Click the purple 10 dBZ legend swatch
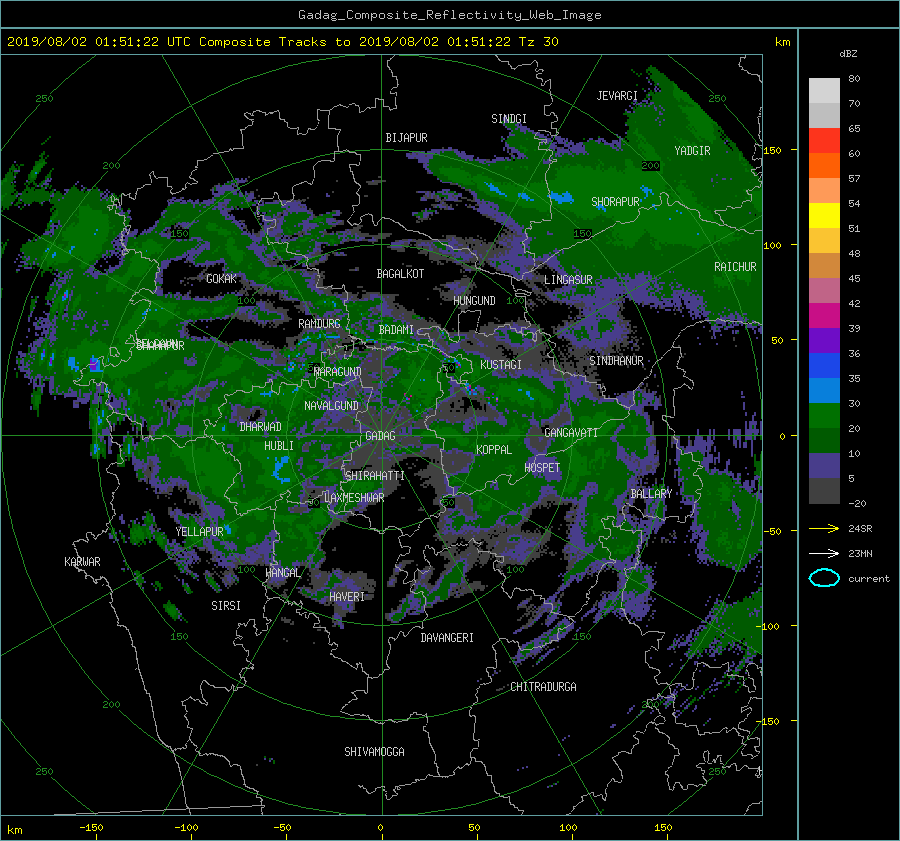Screen dimensions: 900x841 824,465
